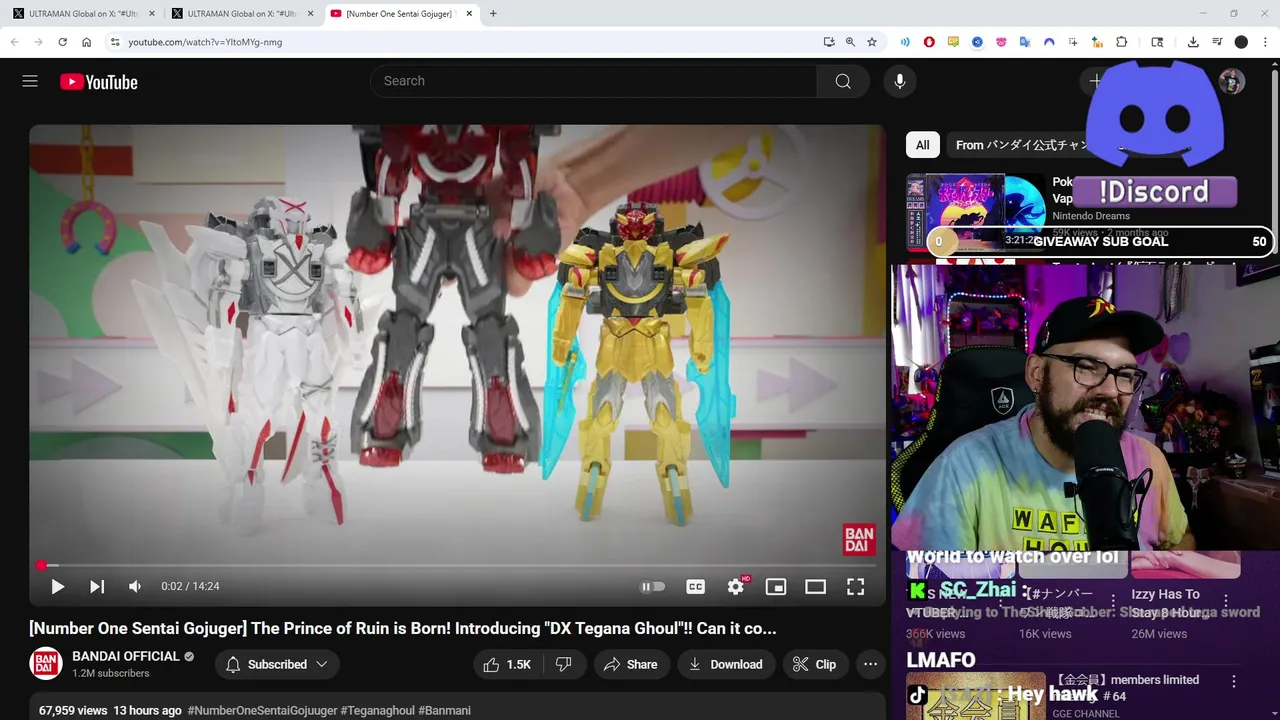Mute the video volume
This screenshot has width=1280, height=720.
[135, 587]
